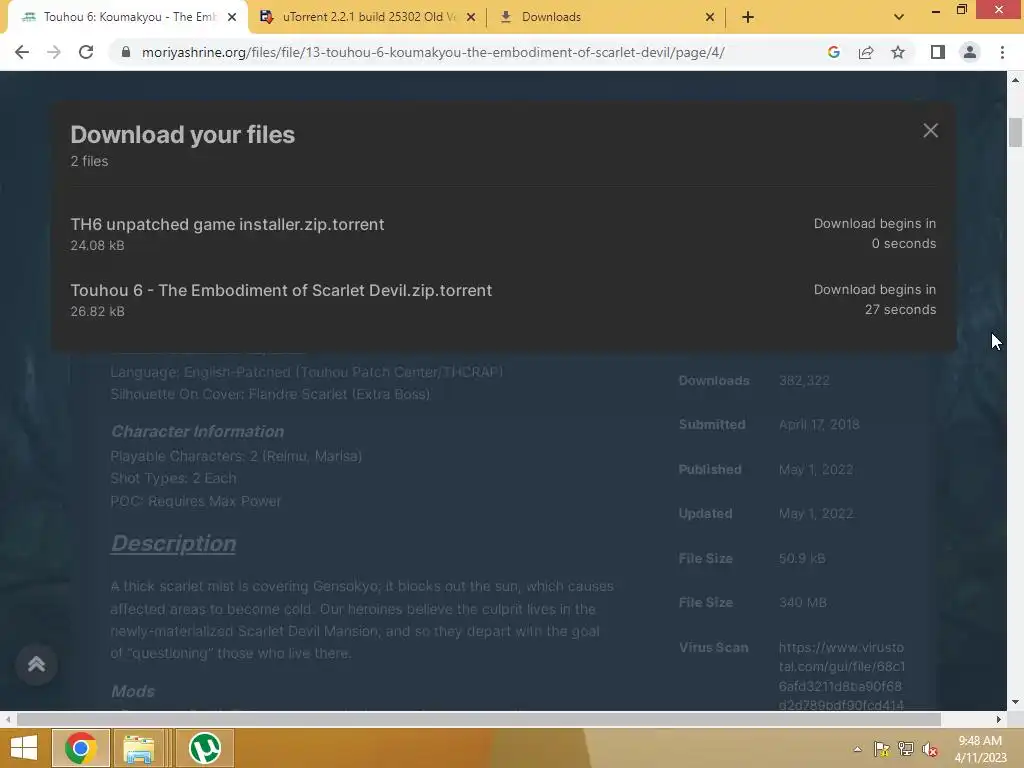Click the horizontal scrollbar thumb

[479, 719]
